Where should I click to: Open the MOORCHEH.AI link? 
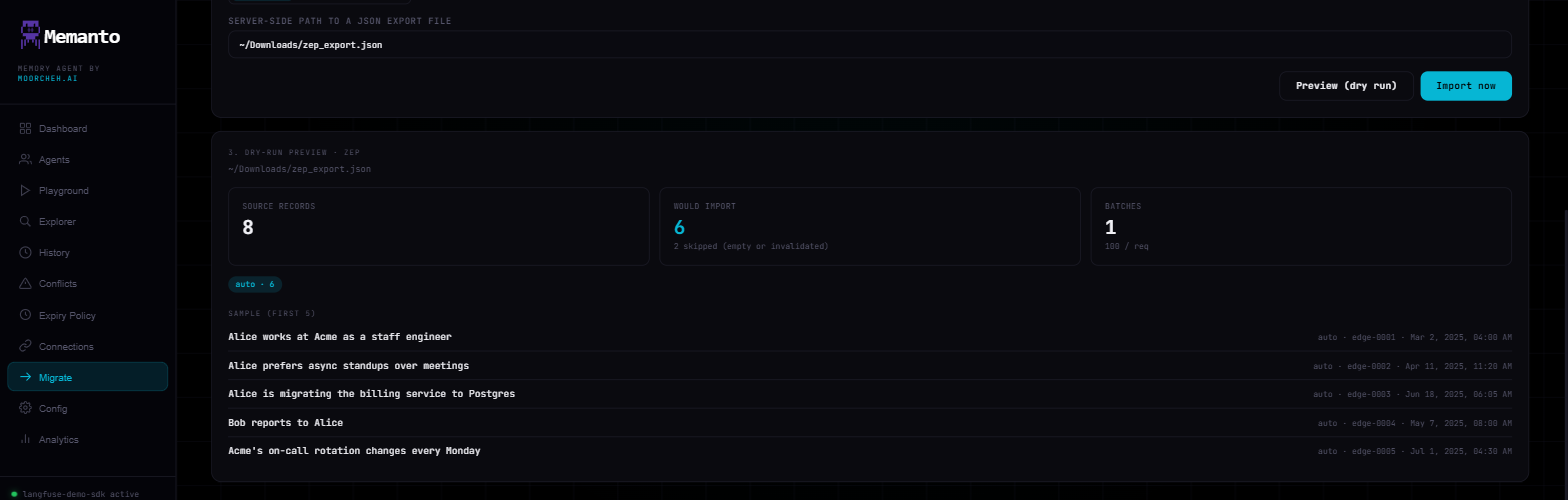pos(47,78)
